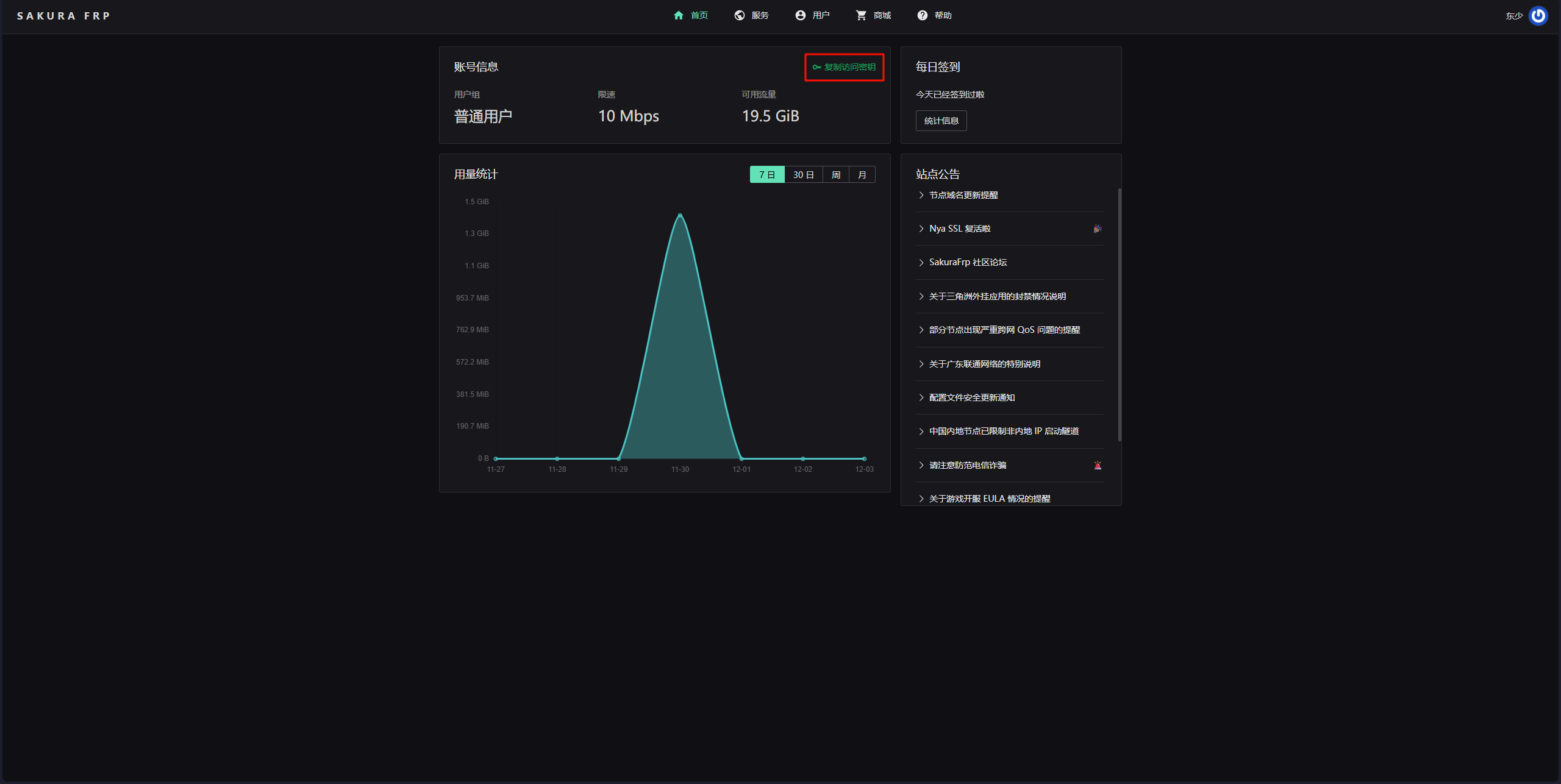The image size is (1561, 784).
Task: Click the user account circle icon
Action: coord(800,15)
